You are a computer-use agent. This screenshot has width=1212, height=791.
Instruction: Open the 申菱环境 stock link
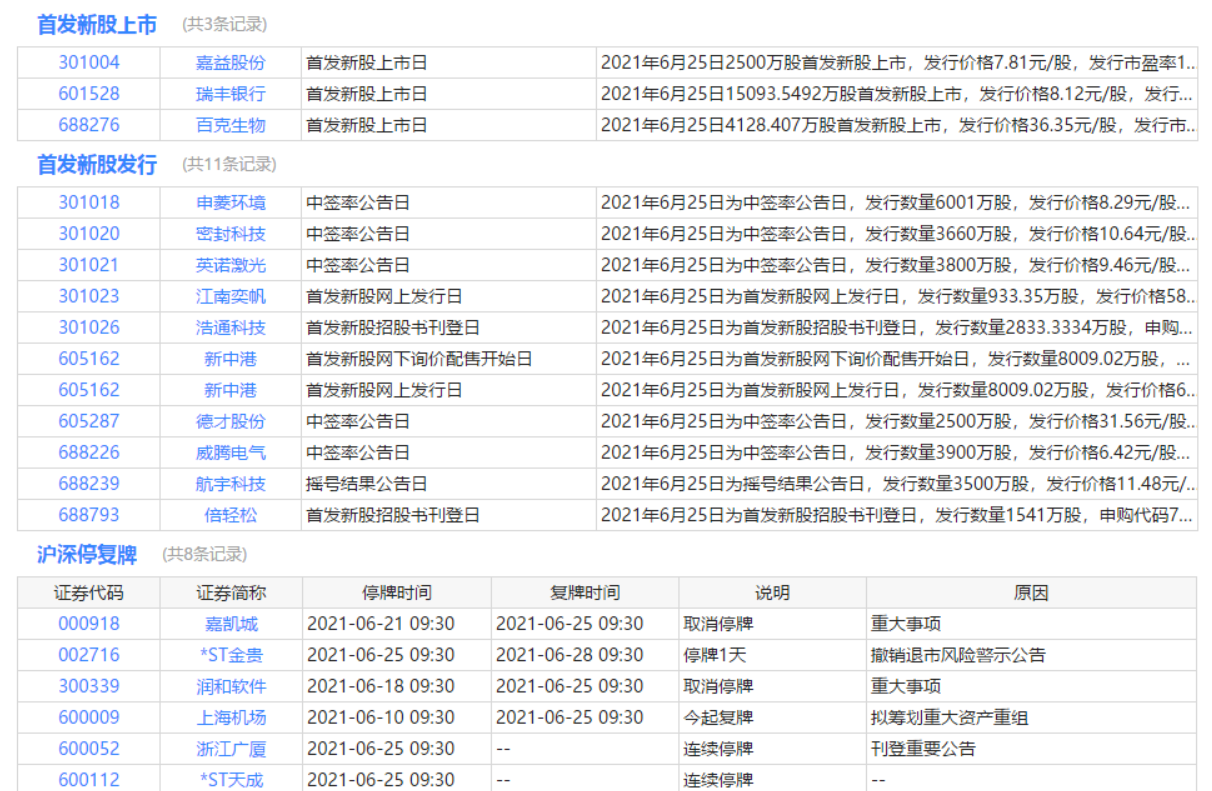click(230, 202)
